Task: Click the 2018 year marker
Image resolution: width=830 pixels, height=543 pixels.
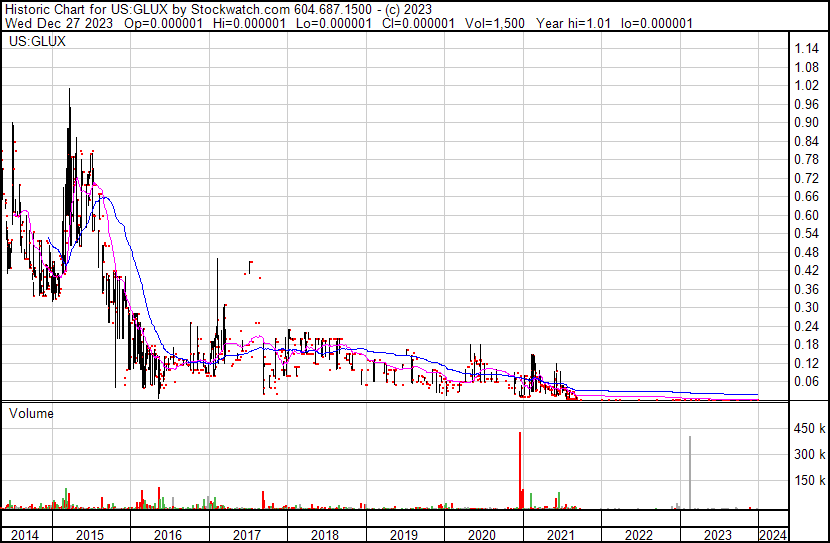Action: (326, 535)
